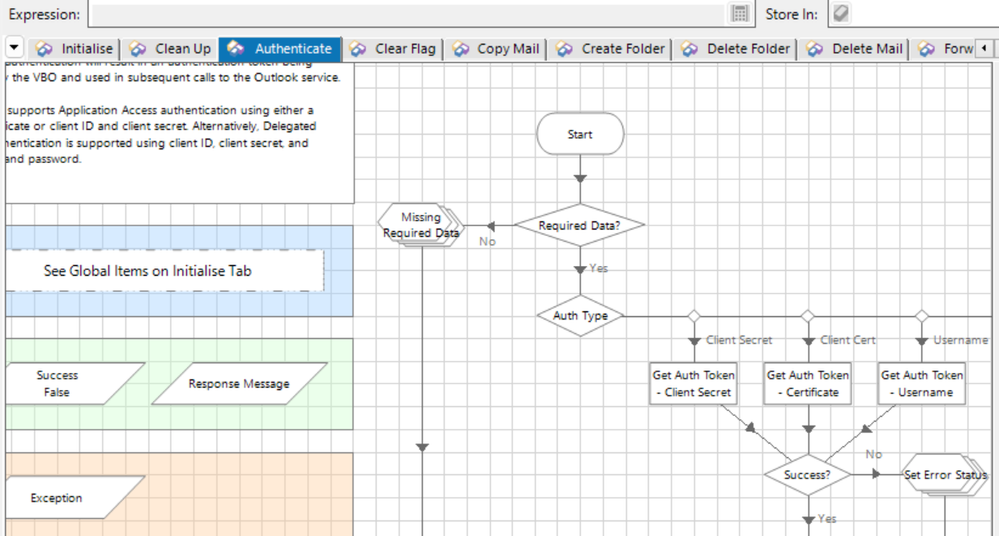Select Get Auth Token - Client Secret stage
The height and width of the screenshot is (536, 999).
coord(694,384)
